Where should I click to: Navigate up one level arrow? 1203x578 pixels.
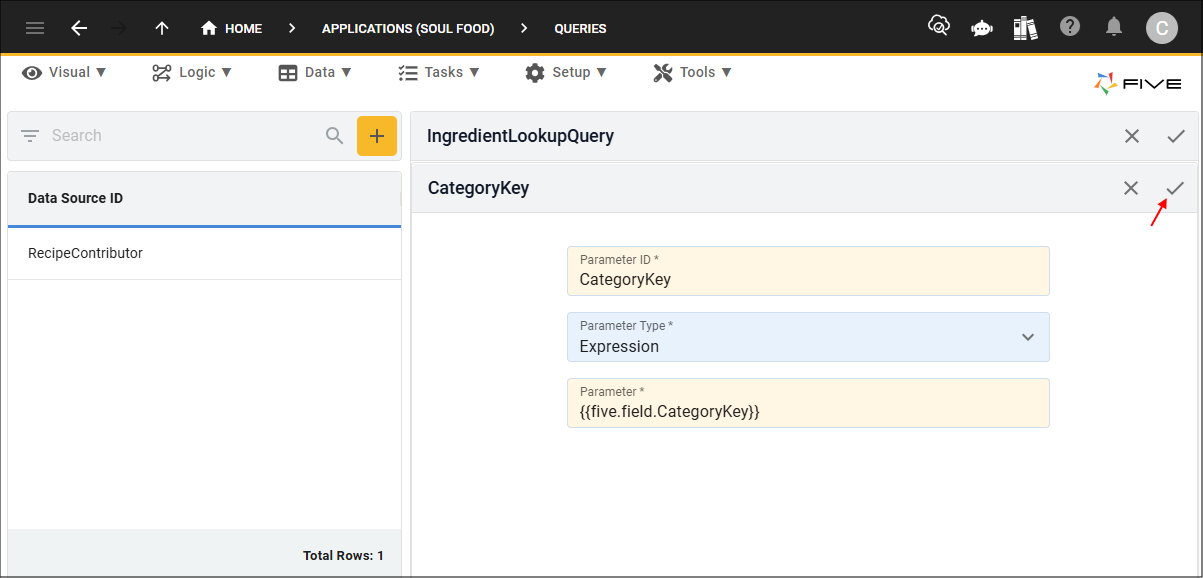[x=162, y=28]
